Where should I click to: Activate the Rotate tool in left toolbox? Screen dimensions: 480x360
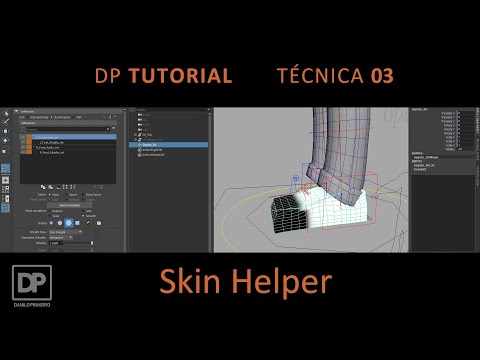tap(5, 140)
